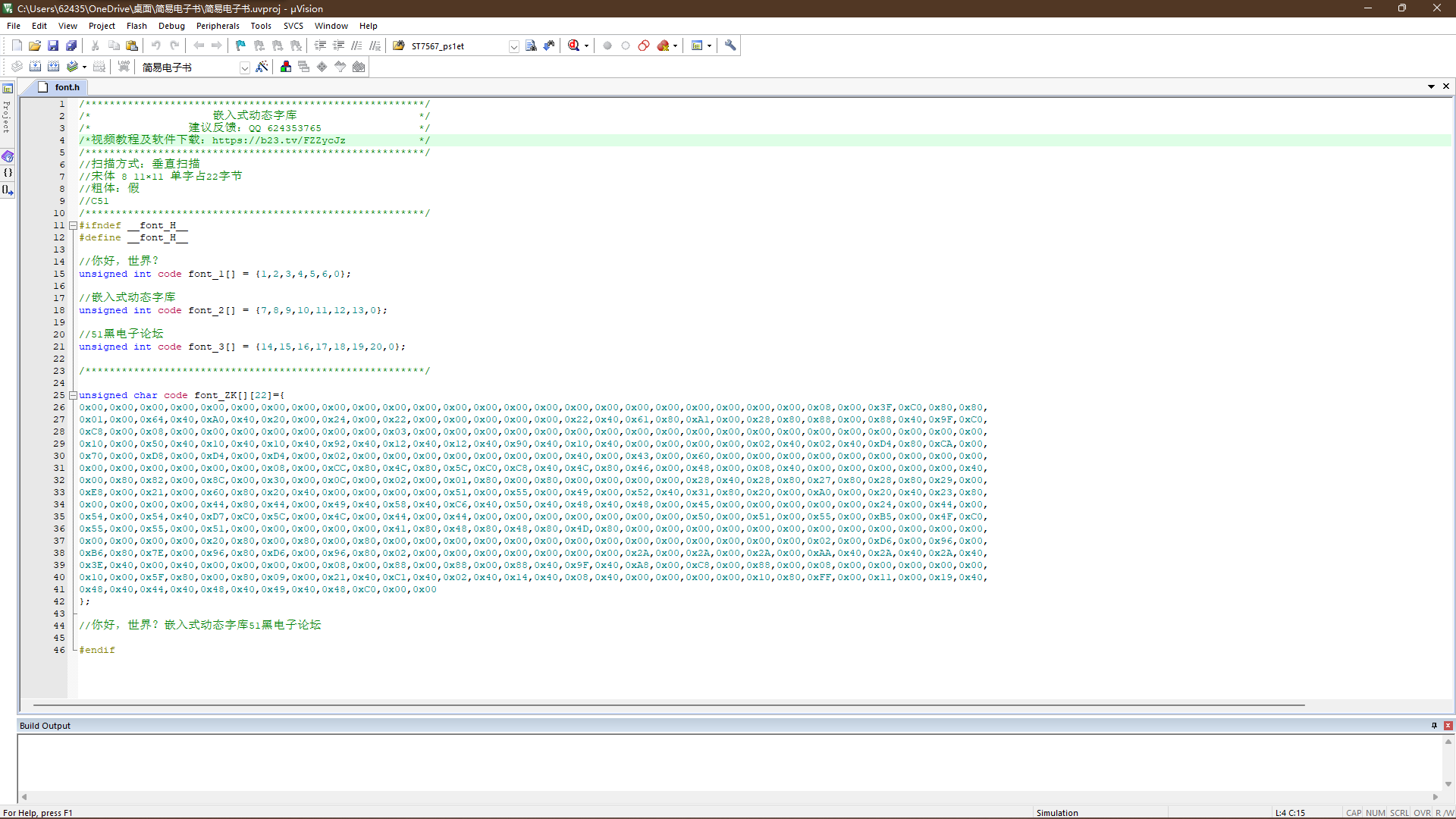The image size is (1456, 819).
Task: Expand the ST7567_ps1et find dropdown
Action: tap(513, 47)
